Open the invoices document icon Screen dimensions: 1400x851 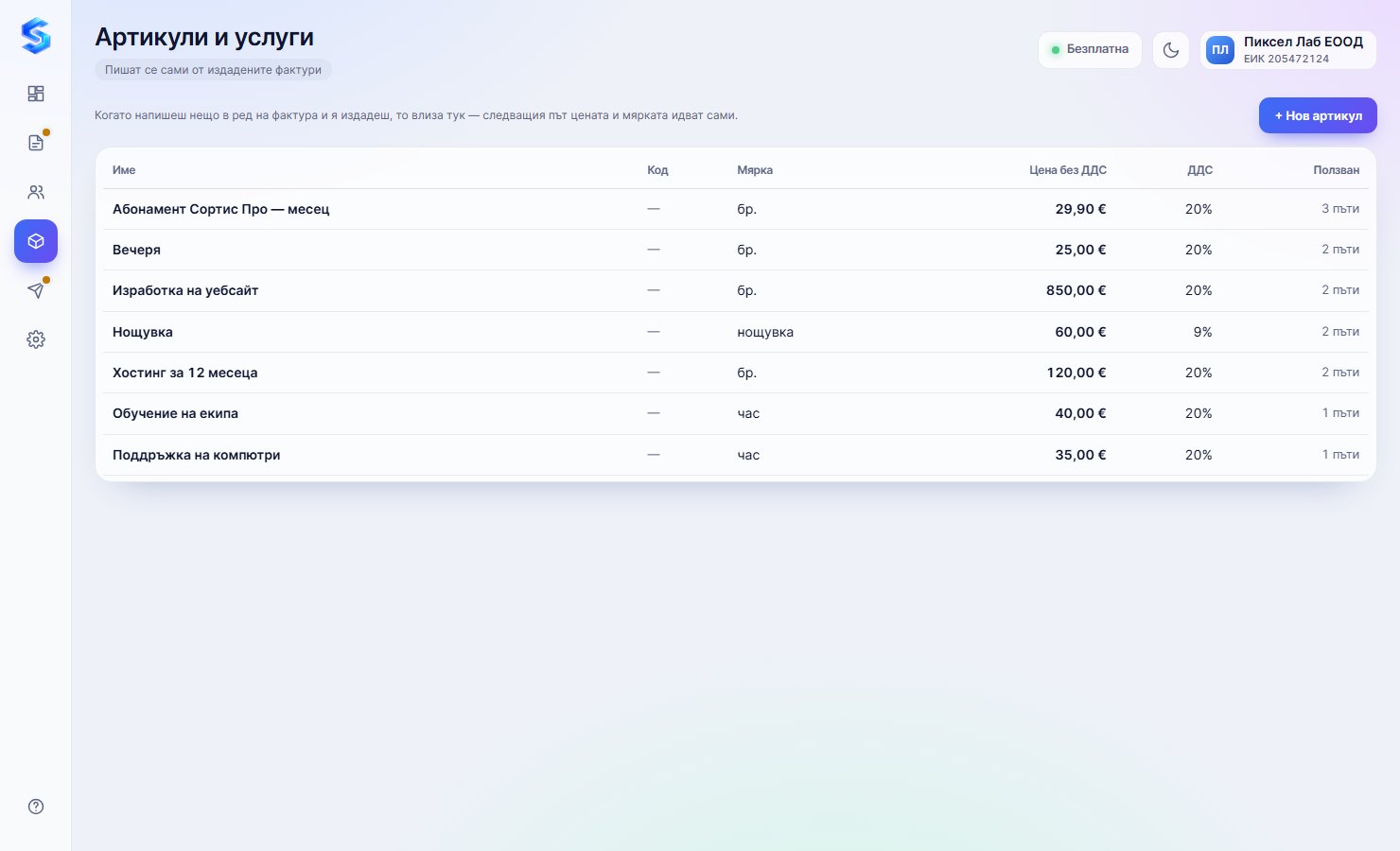pos(36,143)
